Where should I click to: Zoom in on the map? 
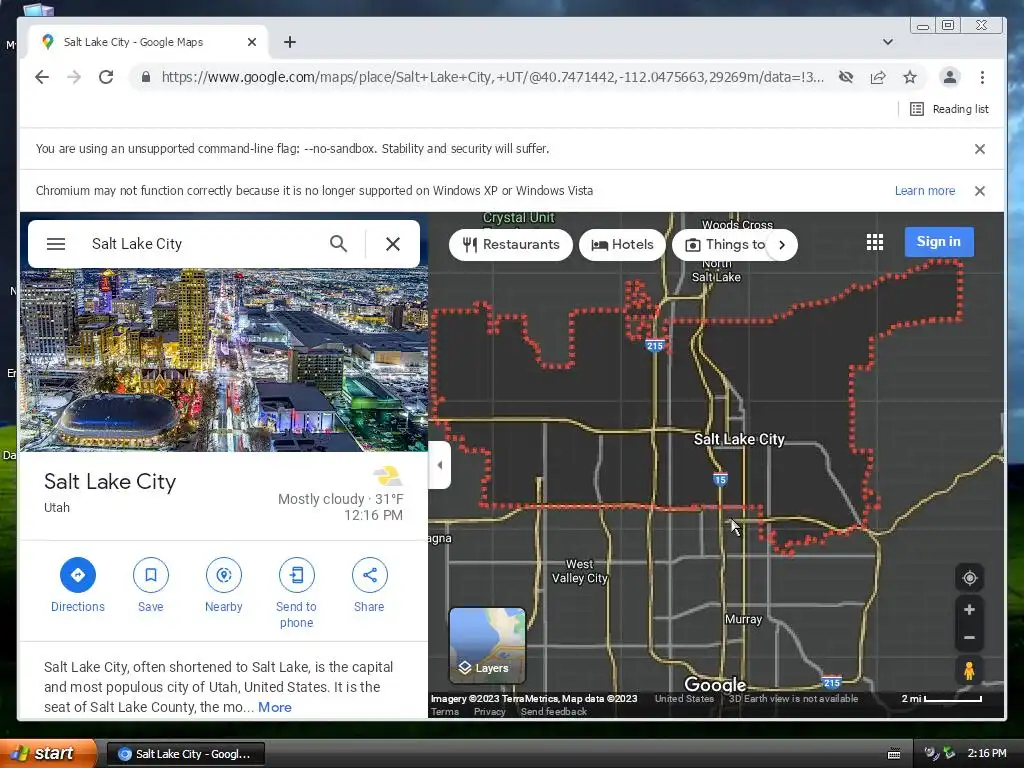[969, 609]
